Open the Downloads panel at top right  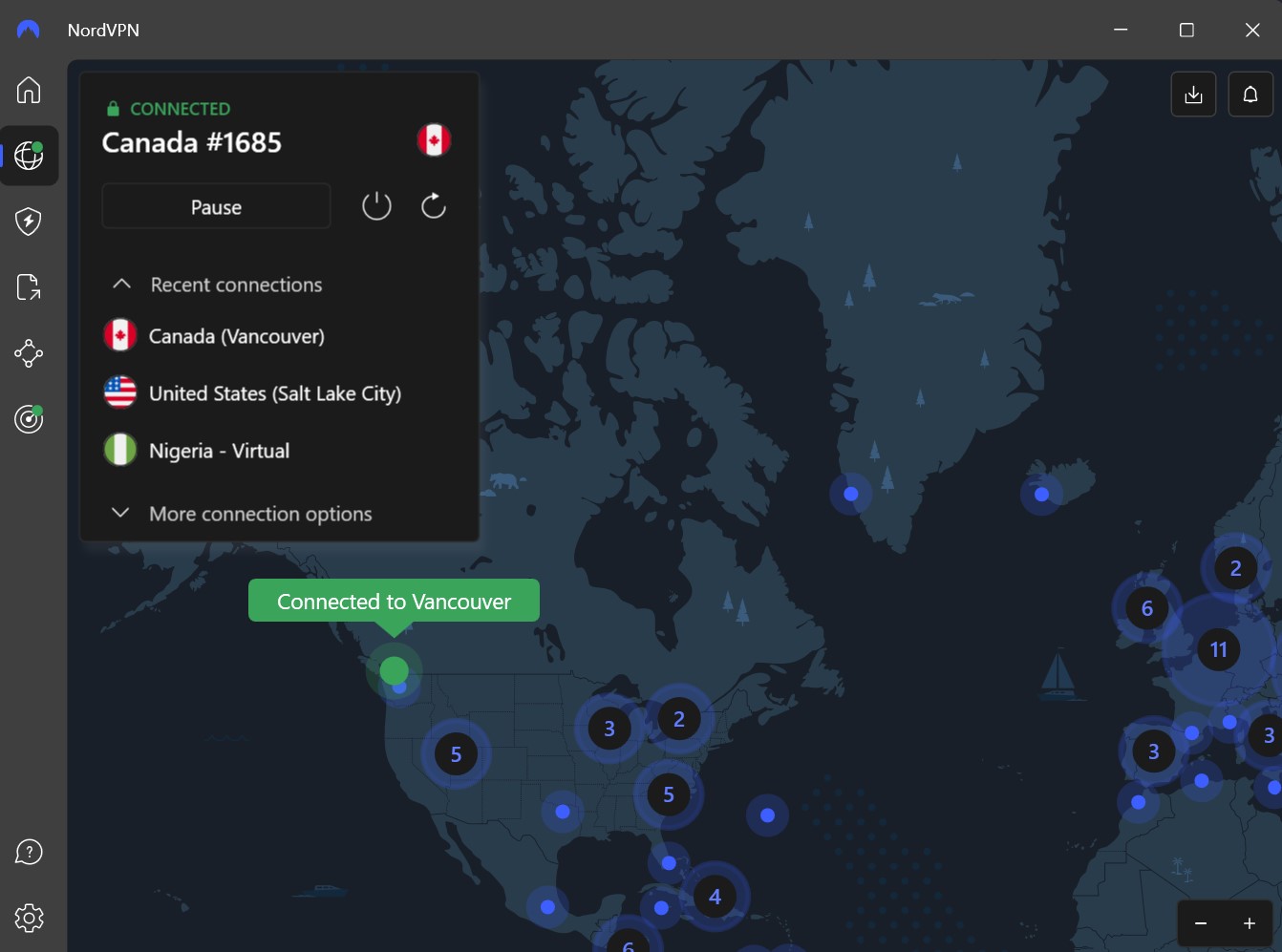(x=1192, y=94)
